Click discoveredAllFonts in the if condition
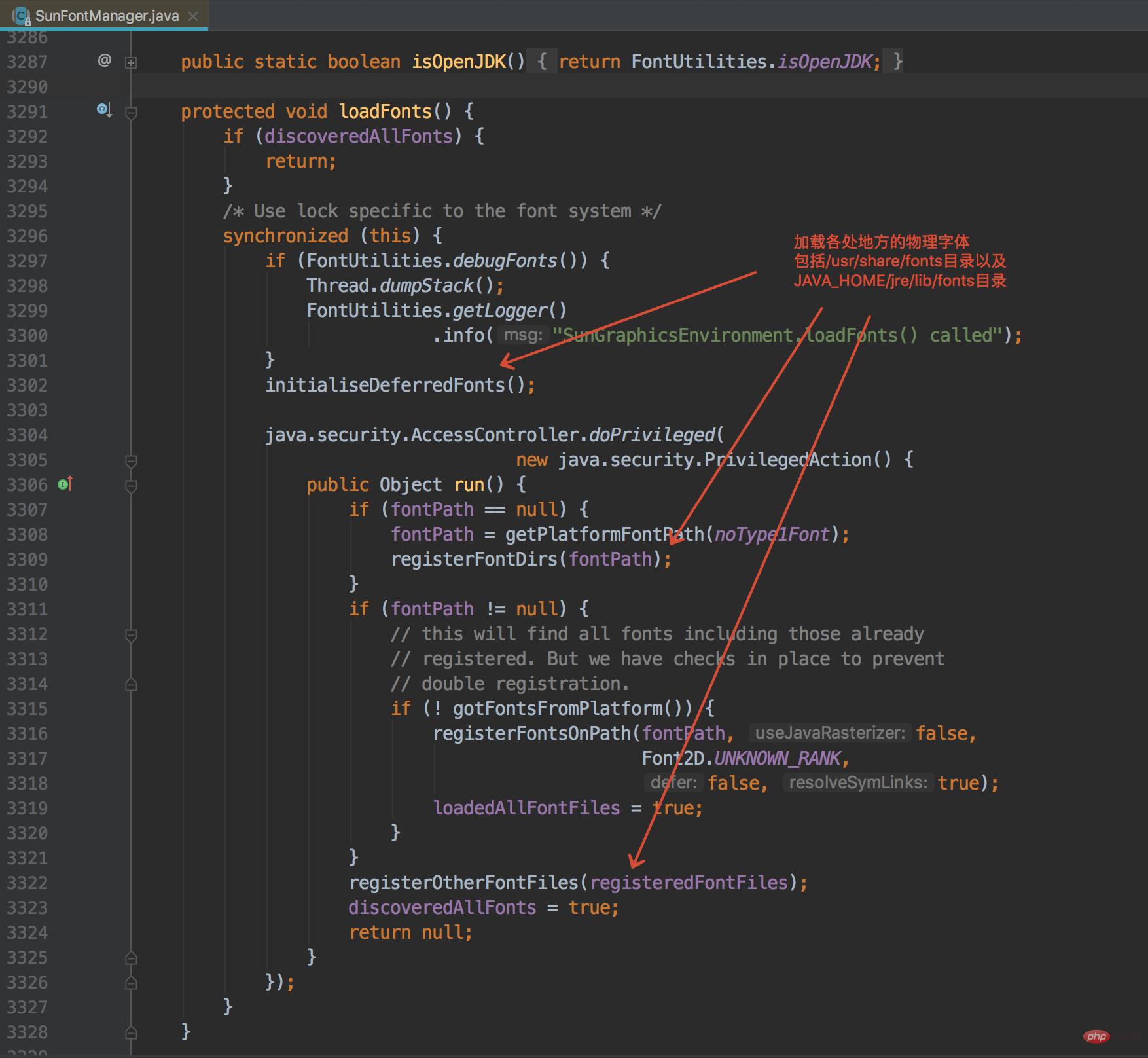 (359, 136)
